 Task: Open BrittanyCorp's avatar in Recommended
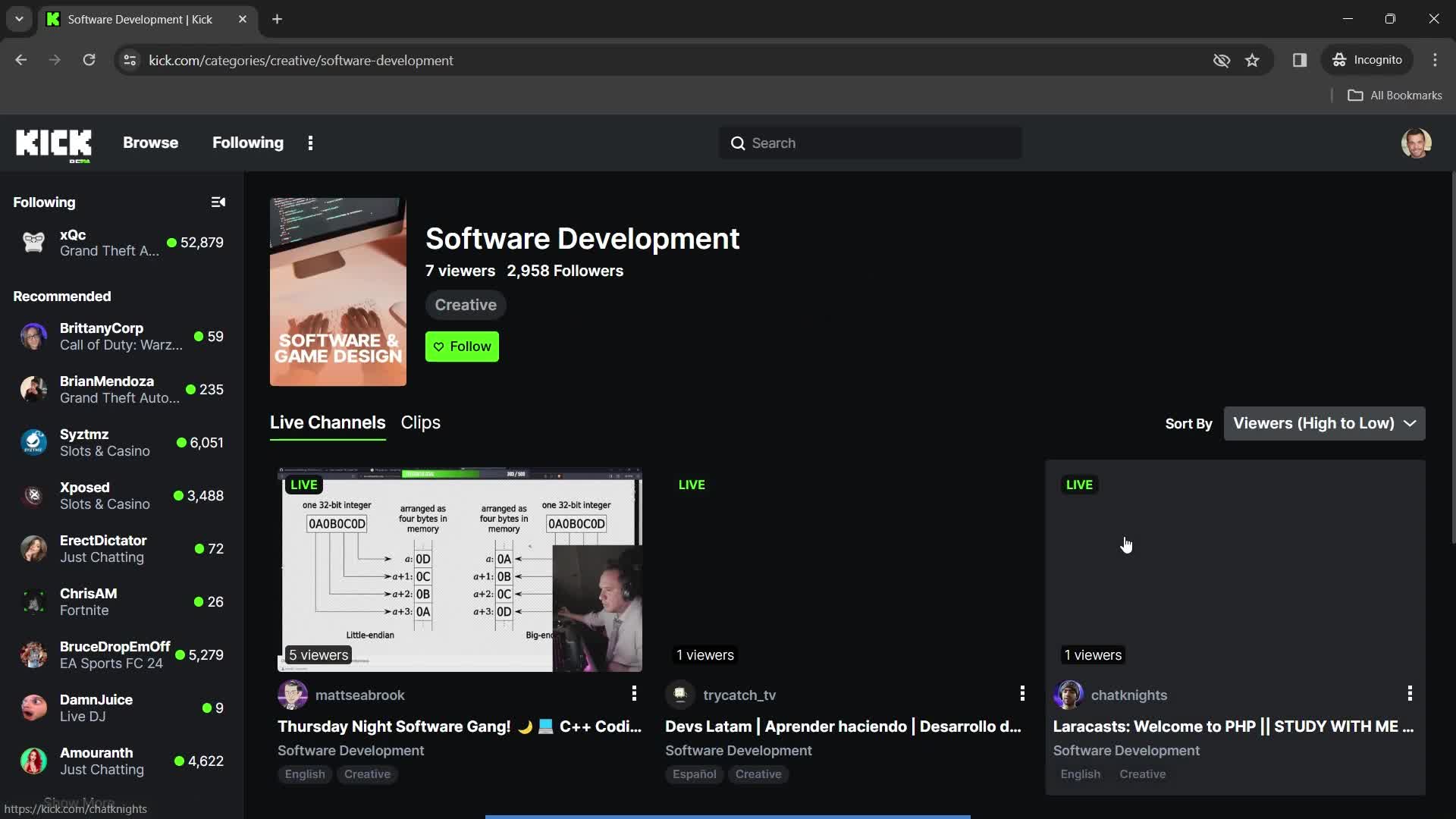(x=33, y=337)
